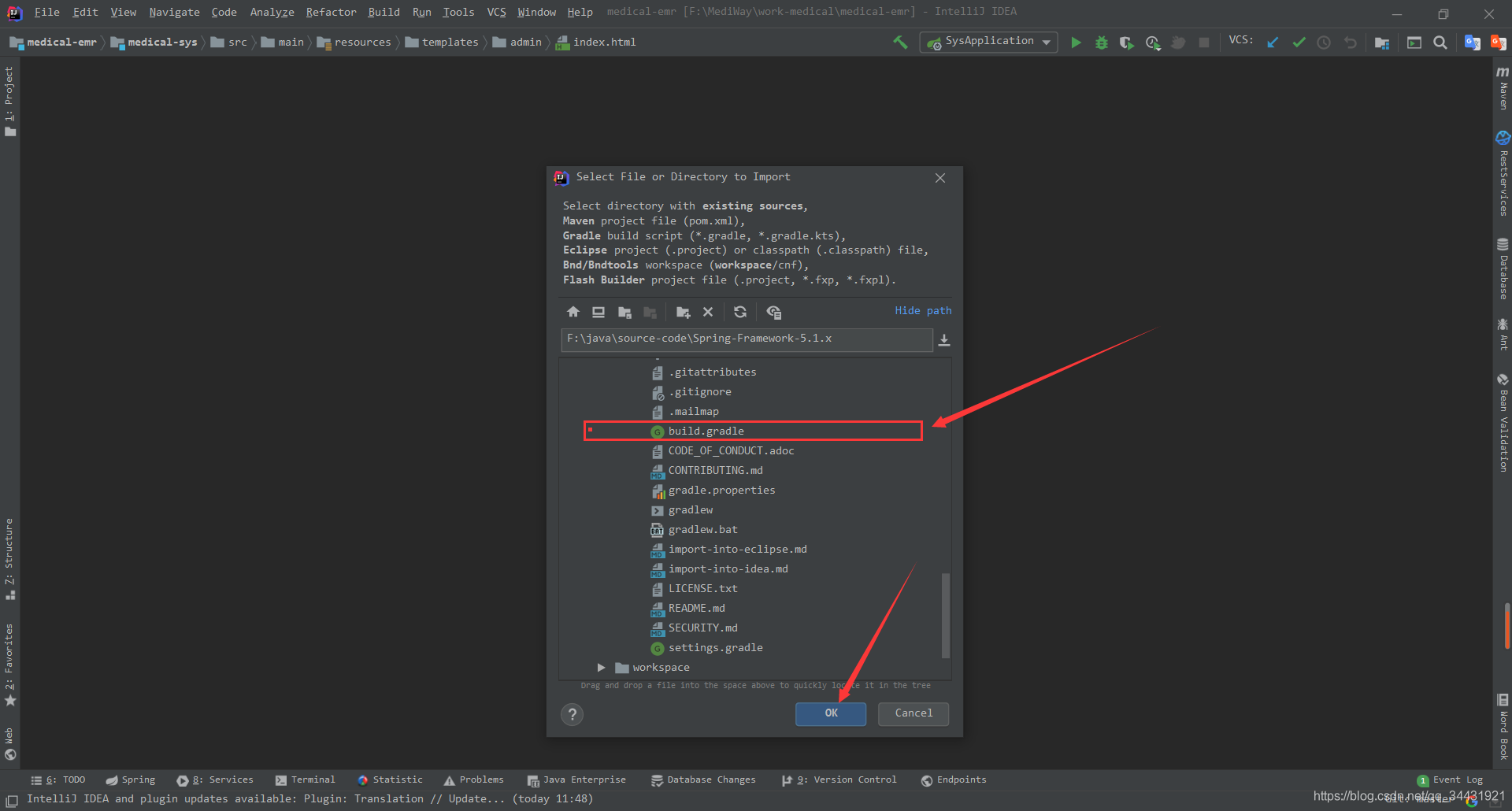Click Run Anything icon in toolbar
Screen dimensions: 1512x811
point(1414,43)
